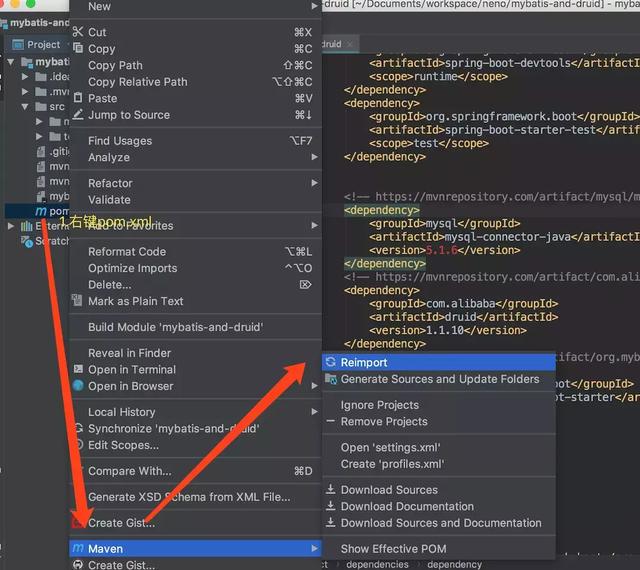Click the Reimport refresh icon

pos(331,362)
